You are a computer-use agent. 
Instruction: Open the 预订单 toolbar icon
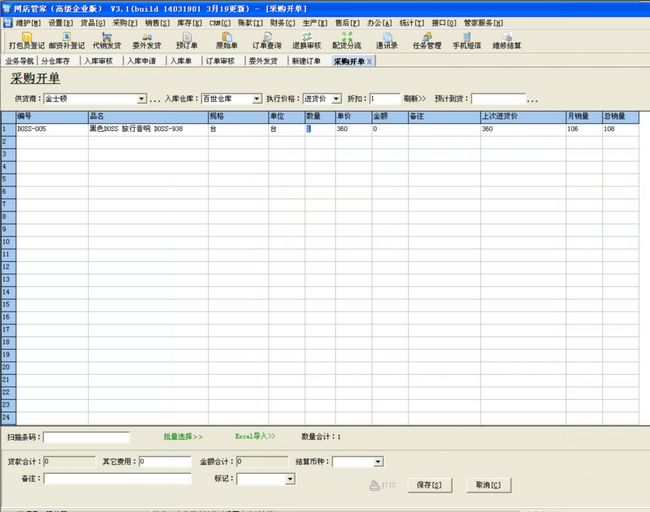coord(187,41)
